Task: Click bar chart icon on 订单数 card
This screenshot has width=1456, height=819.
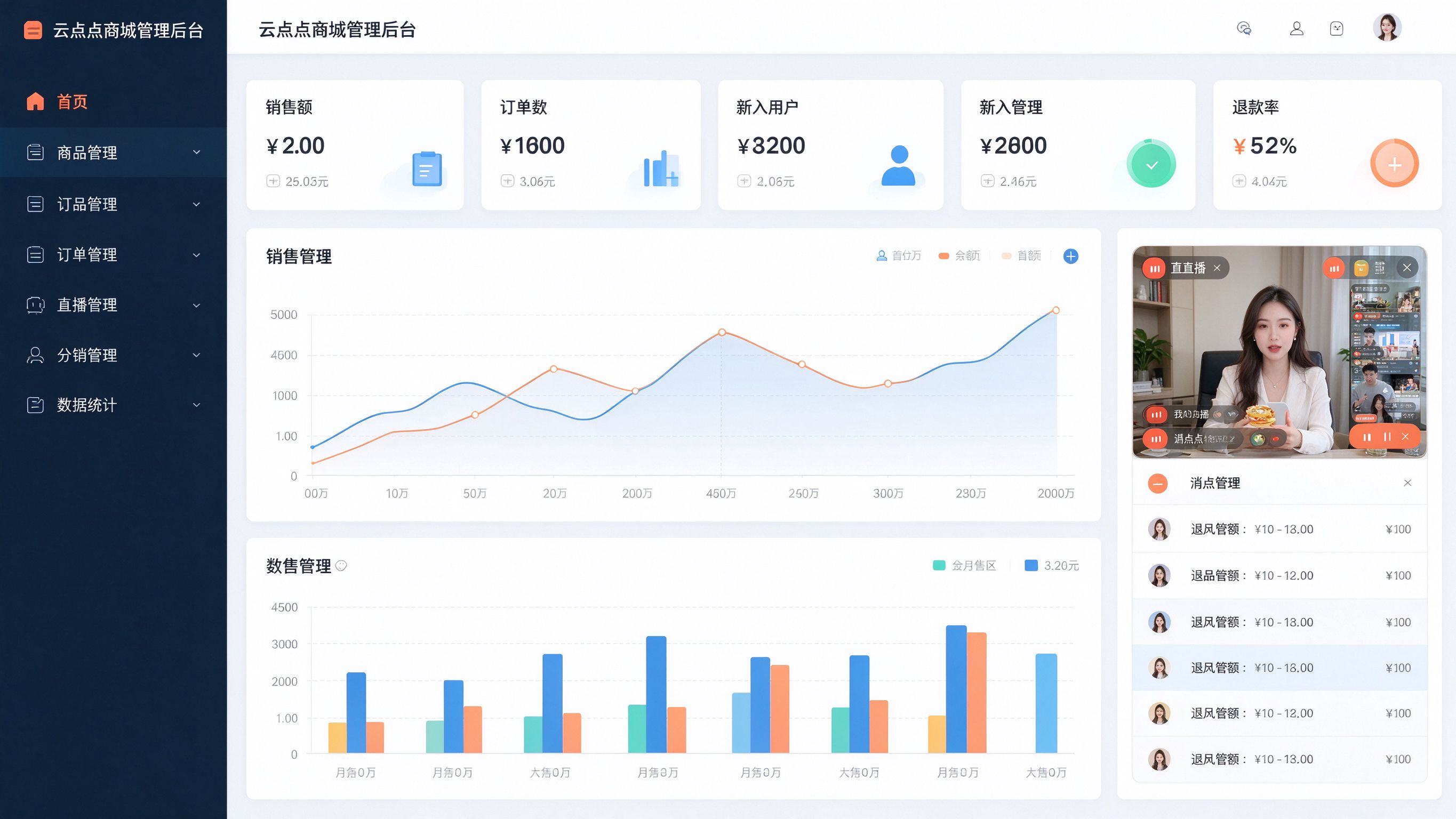Action: point(660,168)
